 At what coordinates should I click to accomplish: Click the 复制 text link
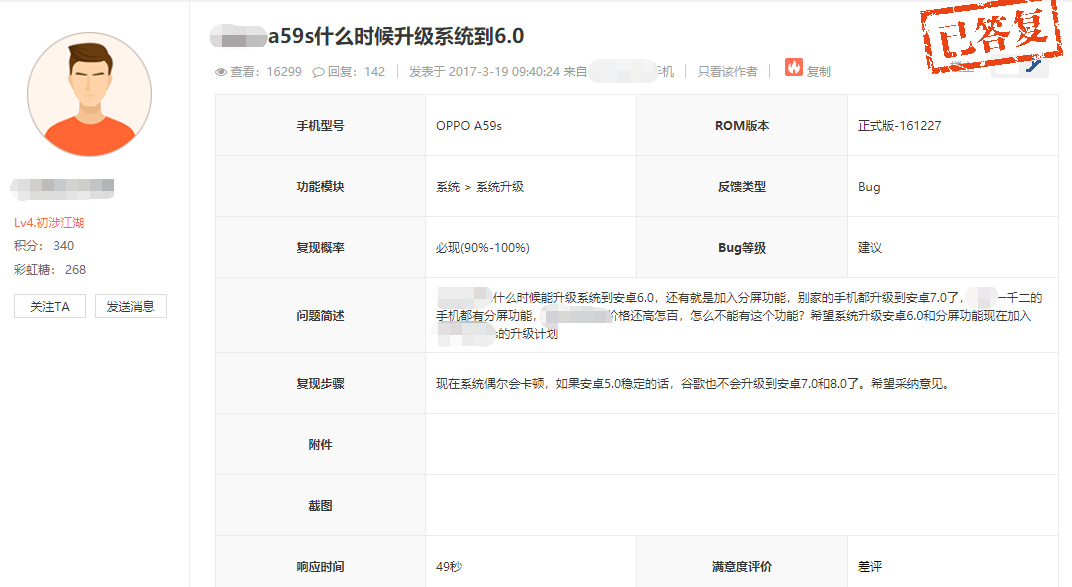[x=818, y=72]
